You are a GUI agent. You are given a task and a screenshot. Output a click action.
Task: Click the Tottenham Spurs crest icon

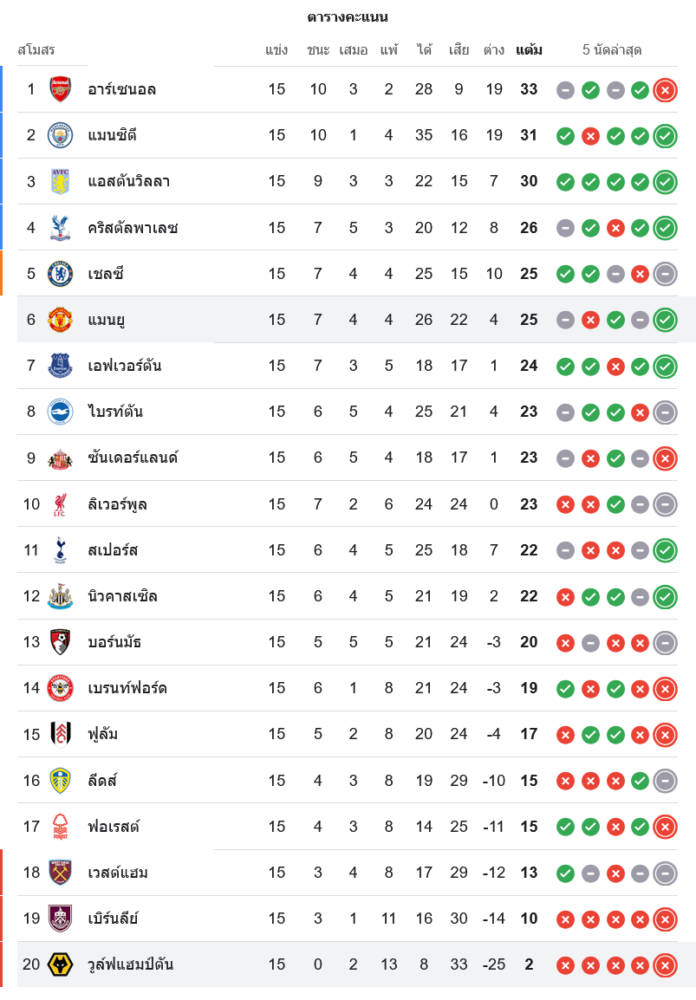60,550
